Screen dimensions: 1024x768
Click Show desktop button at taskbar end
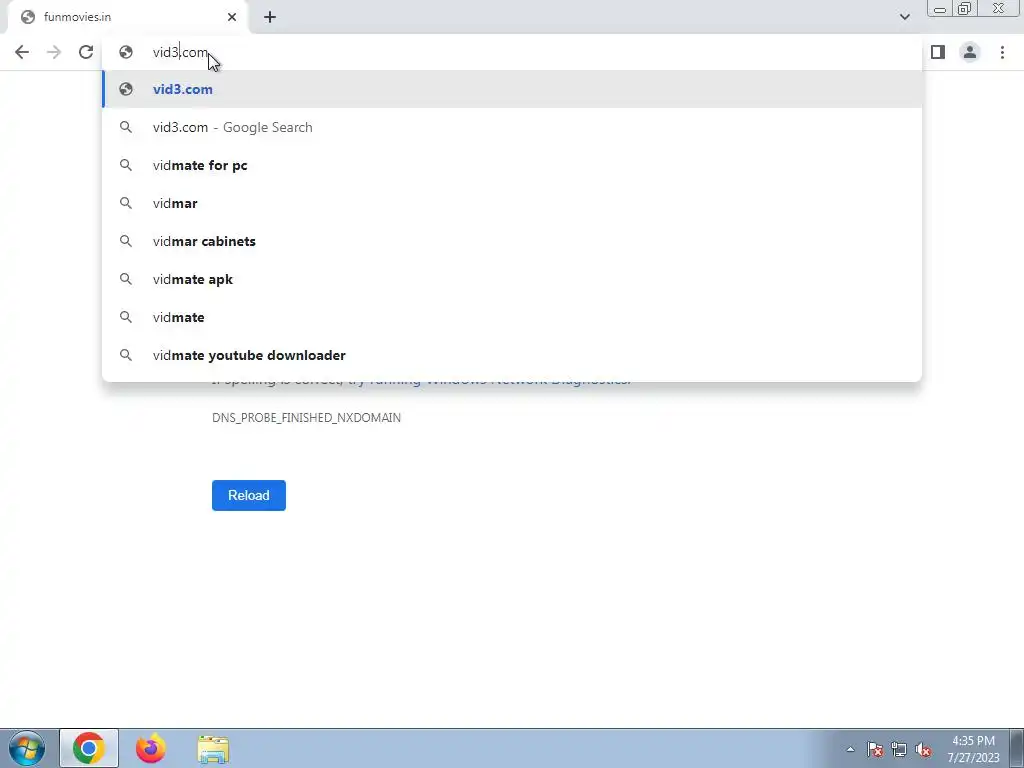coord(1017,748)
